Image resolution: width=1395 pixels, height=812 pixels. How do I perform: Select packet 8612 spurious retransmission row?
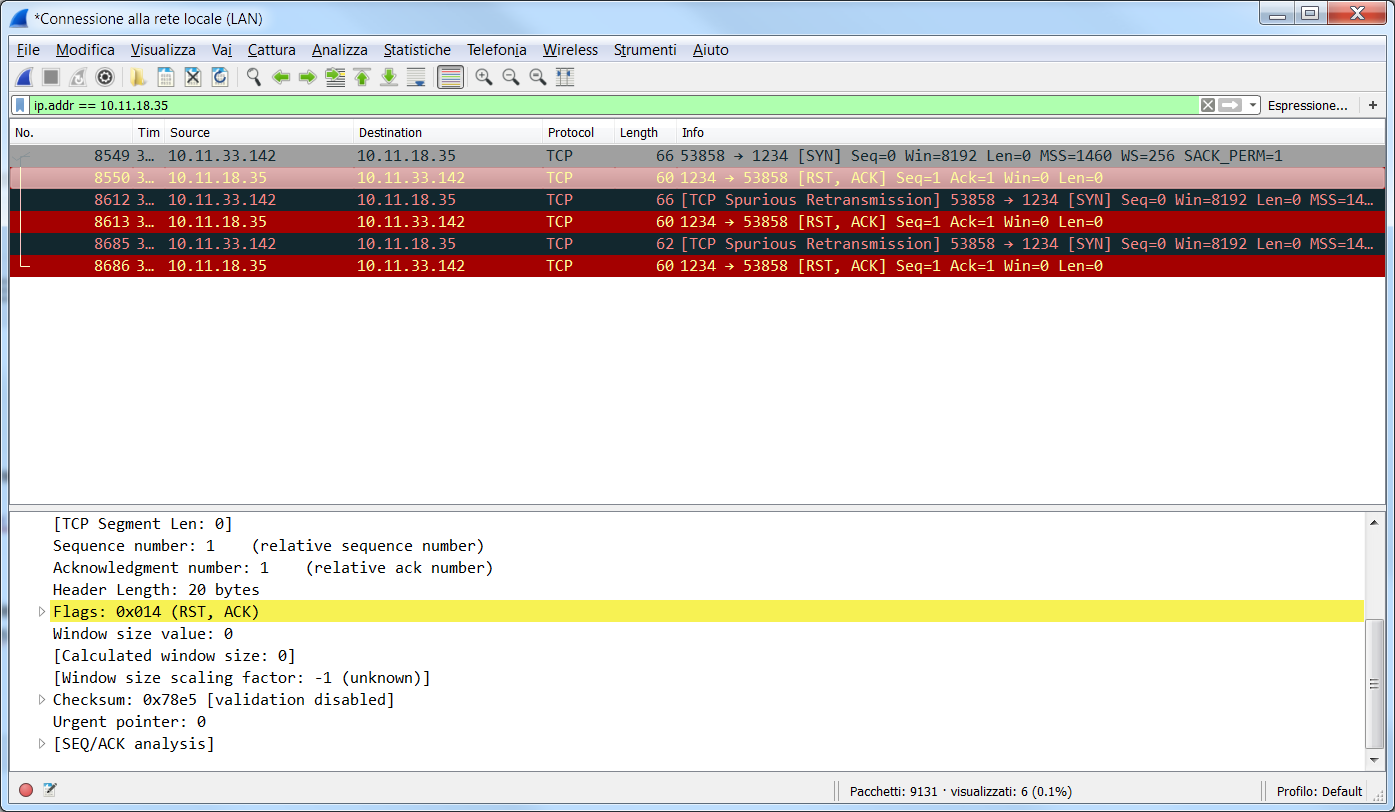(x=697, y=200)
